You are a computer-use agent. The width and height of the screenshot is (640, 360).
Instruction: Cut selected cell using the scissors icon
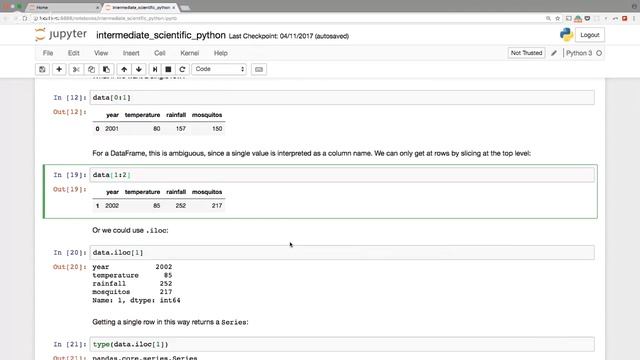pyautogui.click(x=76, y=69)
